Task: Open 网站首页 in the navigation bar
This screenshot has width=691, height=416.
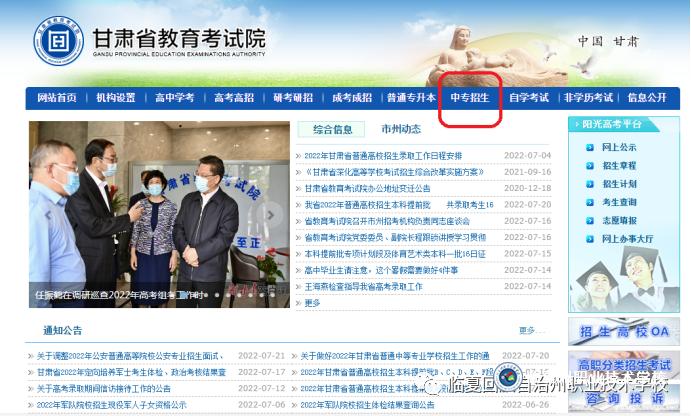Action: click(x=57, y=97)
